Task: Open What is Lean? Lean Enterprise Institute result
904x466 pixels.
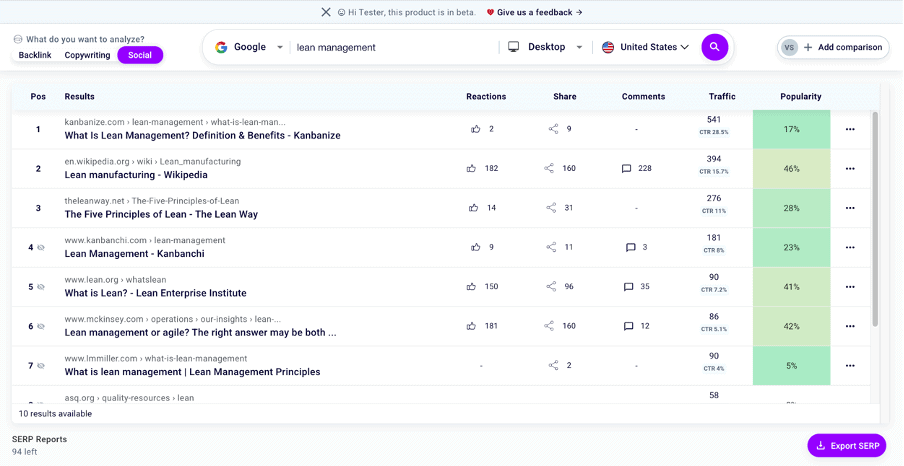Action: click(x=155, y=293)
